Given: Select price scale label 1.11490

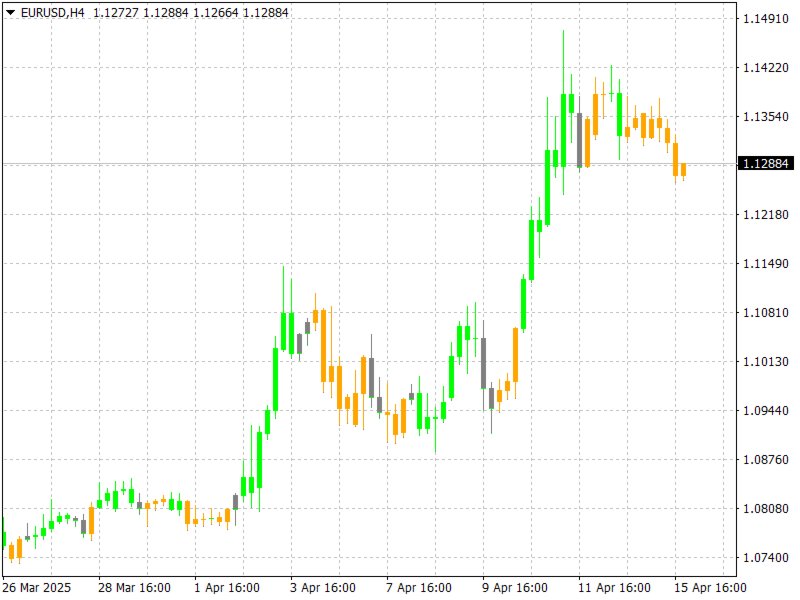Looking at the screenshot, I should 766,264.
